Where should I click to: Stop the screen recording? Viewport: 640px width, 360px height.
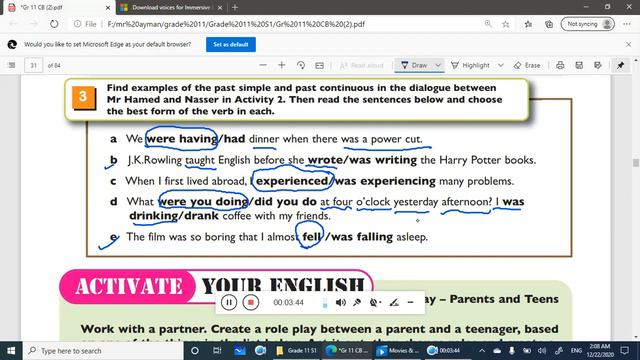click(x=251, y=302)
